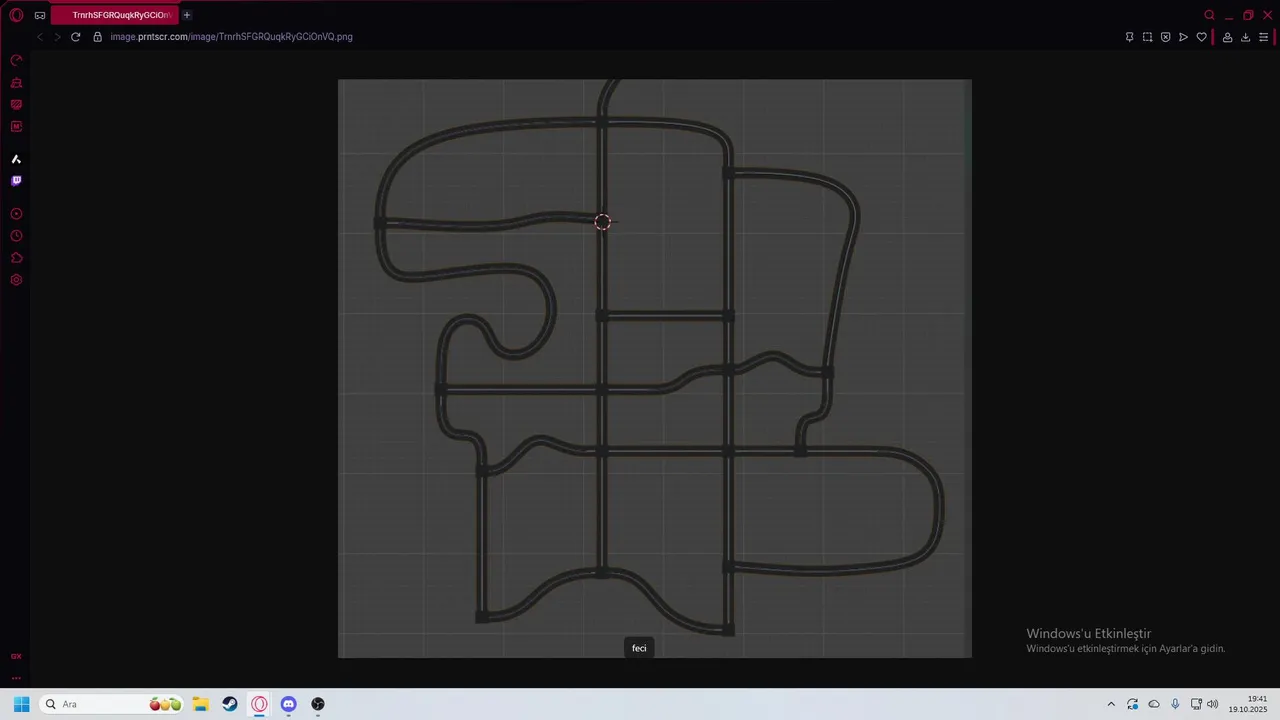Open the OneDrive cloud tray icon
Screen dimensions: 1280x720
pyautogui.click(x=1154, y=704)
